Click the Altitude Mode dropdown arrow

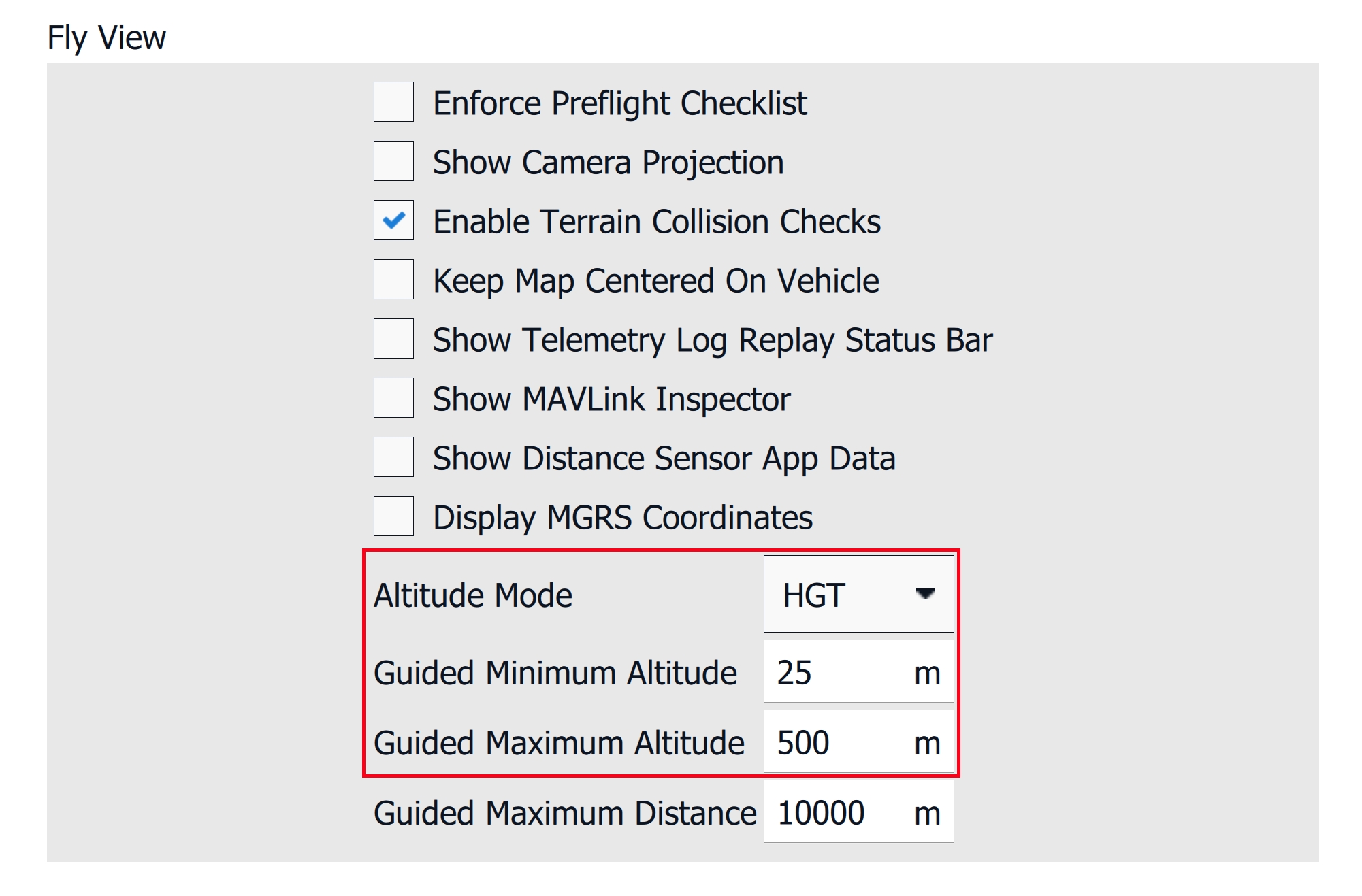[x=925, y=595]
